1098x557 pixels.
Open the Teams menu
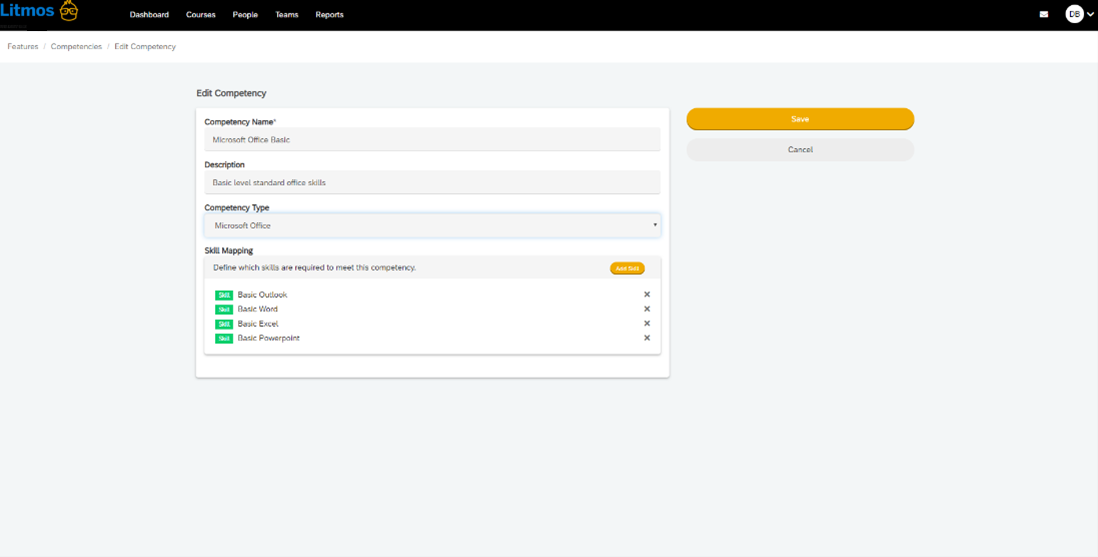click(x=286, y=15)
